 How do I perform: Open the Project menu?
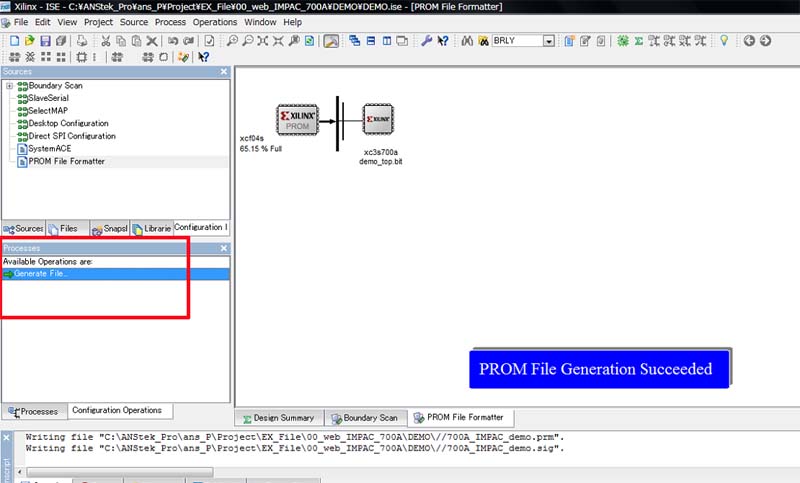[x=98, y=22]
